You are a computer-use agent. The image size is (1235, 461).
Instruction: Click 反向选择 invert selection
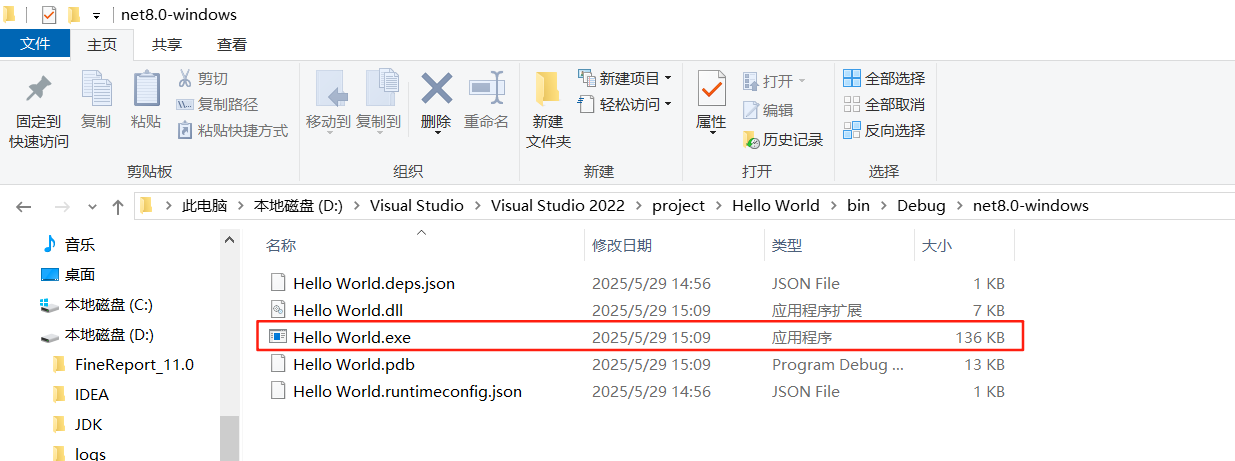(884, 130)
